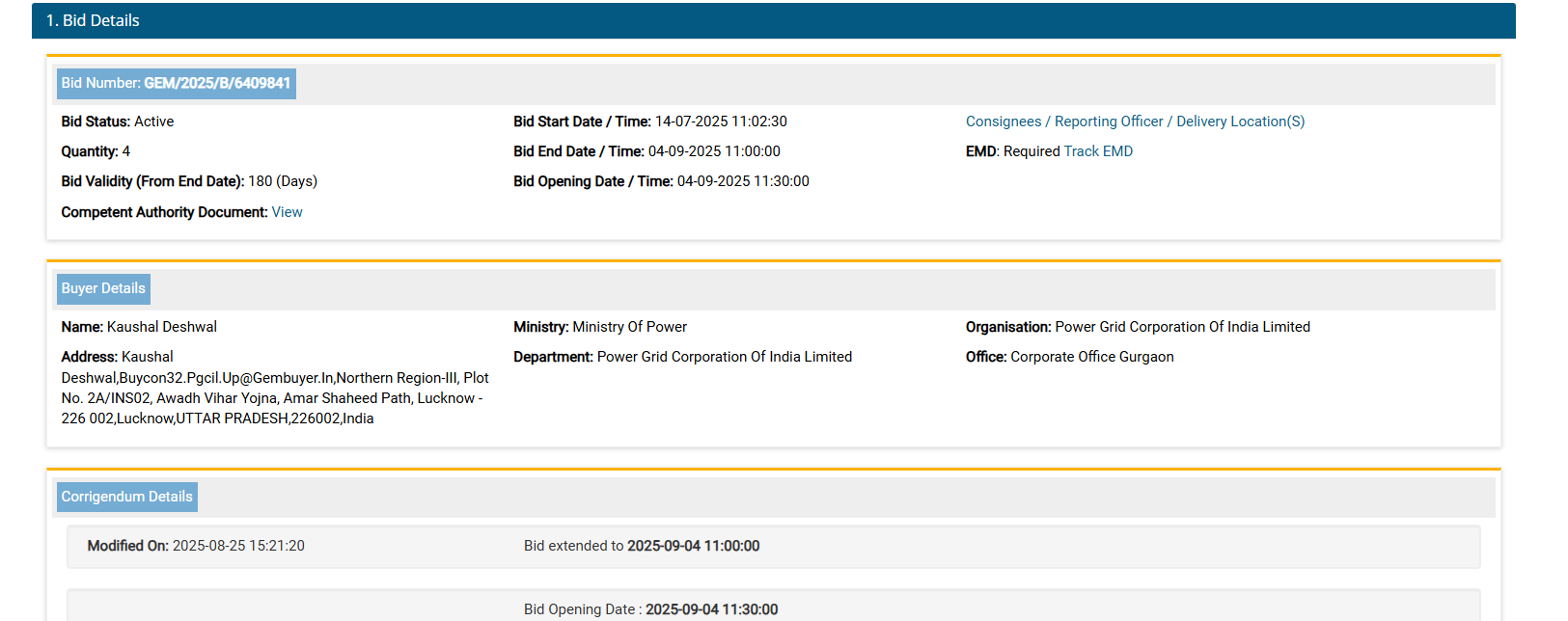
Task: Click the Office Corporate Office Gurgaon text
Action: (1091, 357)
